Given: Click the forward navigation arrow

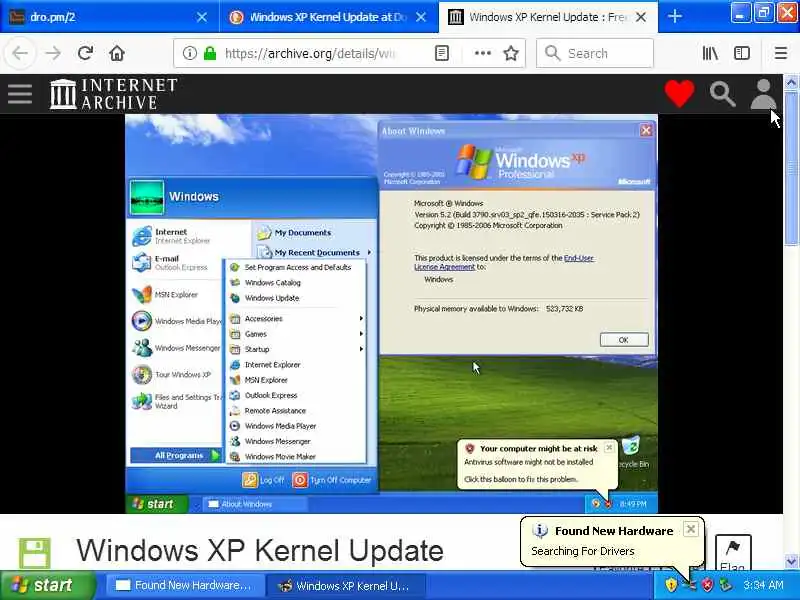Looking at the screenshot, I should (x=53, y=53).
